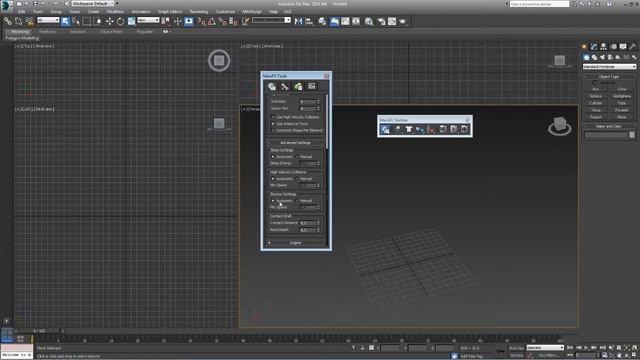Screen dimensions: 640x360
Task: Click ragdoll icon in MassFX Toolbar
Action: point(431,129)
